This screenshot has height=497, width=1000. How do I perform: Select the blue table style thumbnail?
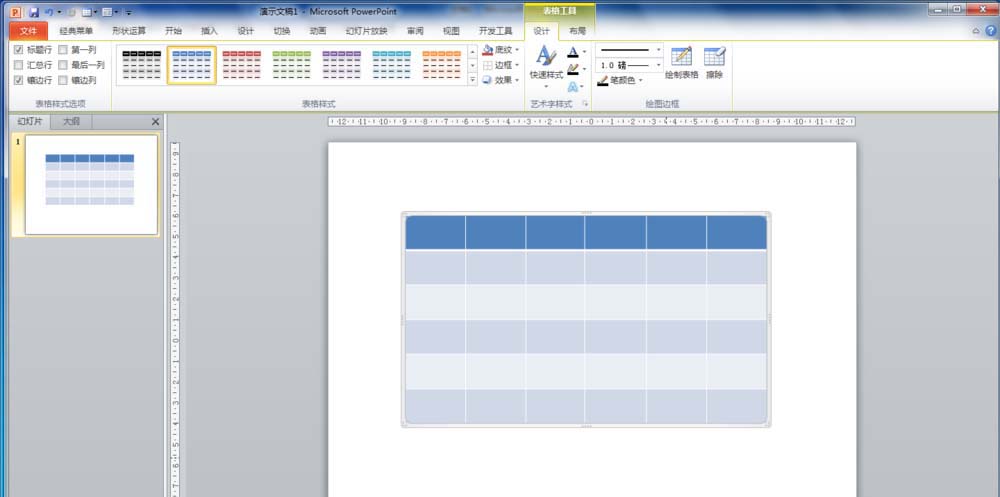tap(192, 65)
